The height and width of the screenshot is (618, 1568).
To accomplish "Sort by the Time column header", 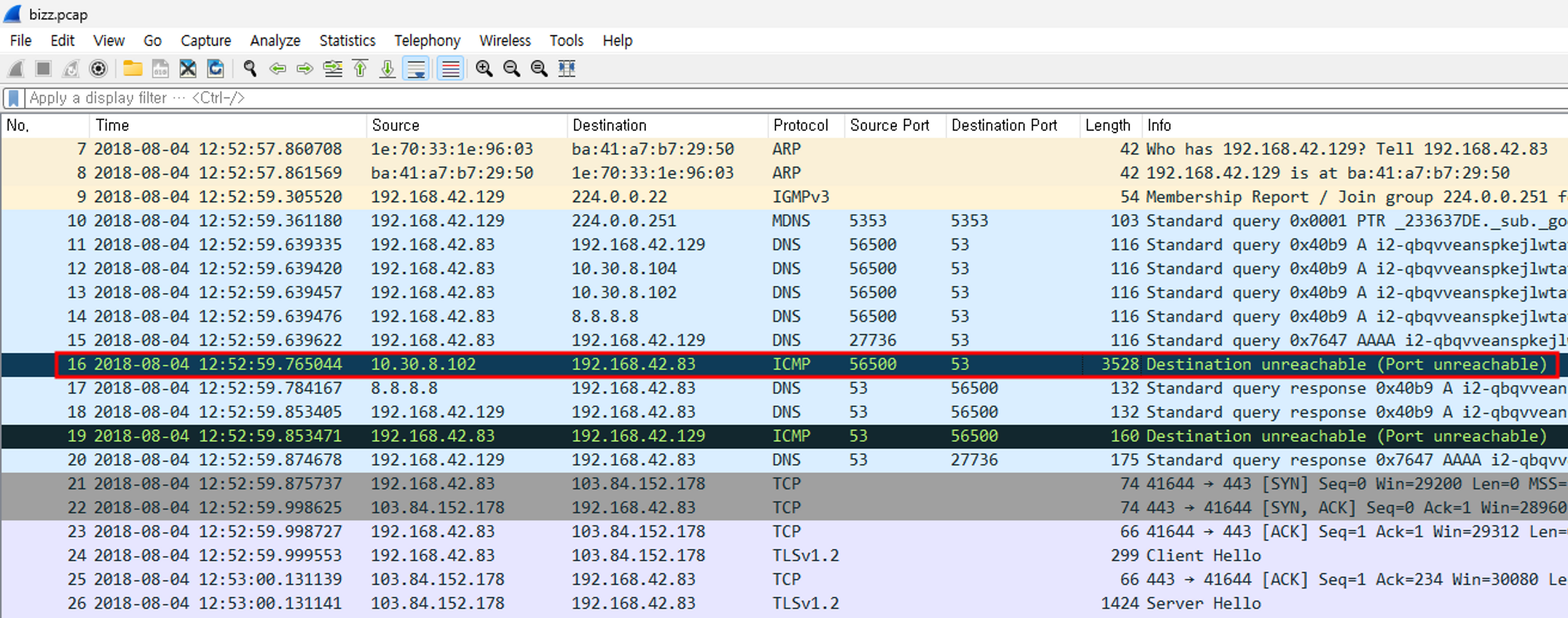I will click(228, 125).
